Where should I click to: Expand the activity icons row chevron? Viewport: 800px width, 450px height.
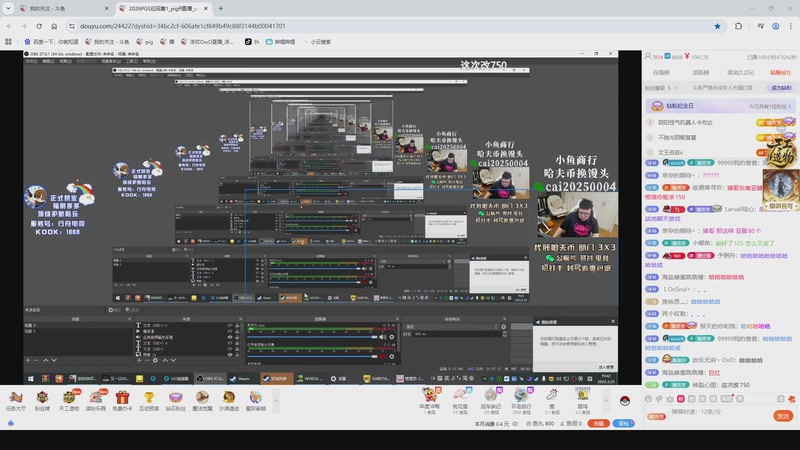(276, 400)
